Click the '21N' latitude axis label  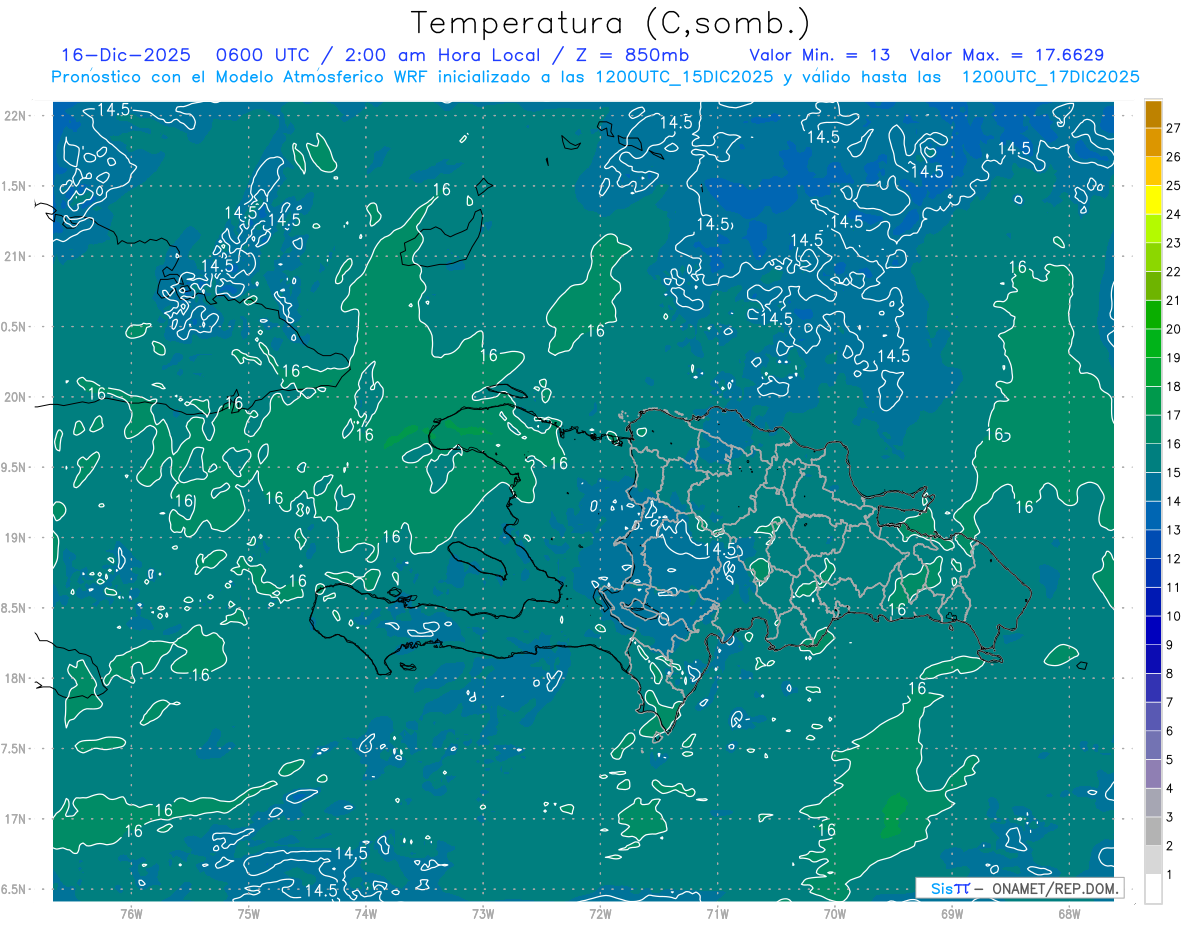point(16,256)
